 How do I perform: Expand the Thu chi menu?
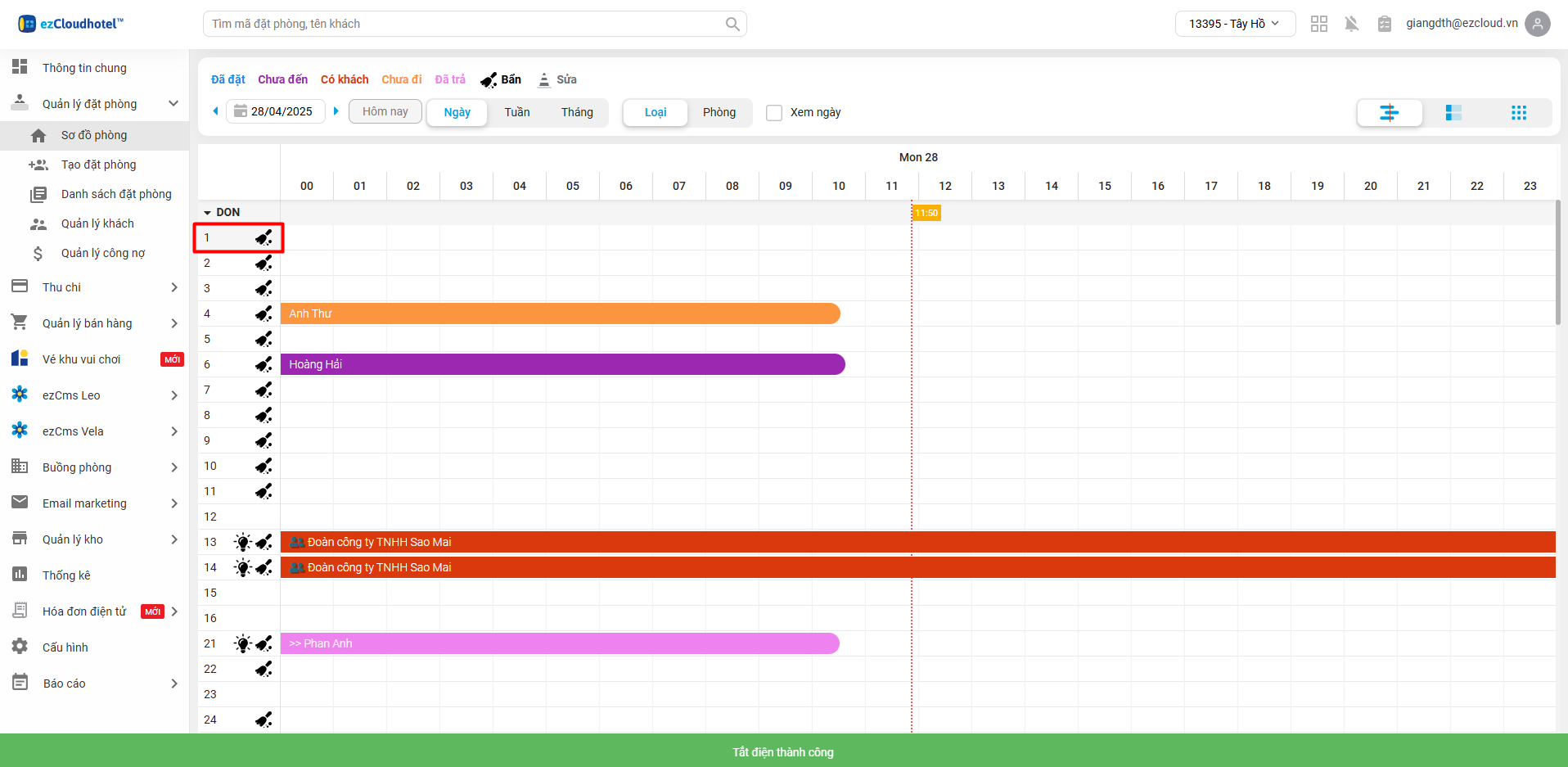pyautogui.click(x=94, y=287)
